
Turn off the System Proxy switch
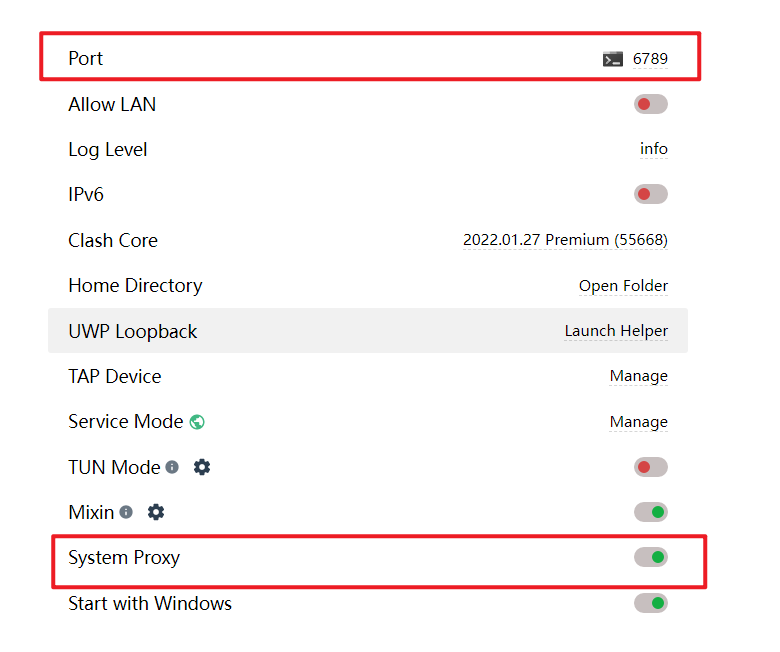[651, 557]
